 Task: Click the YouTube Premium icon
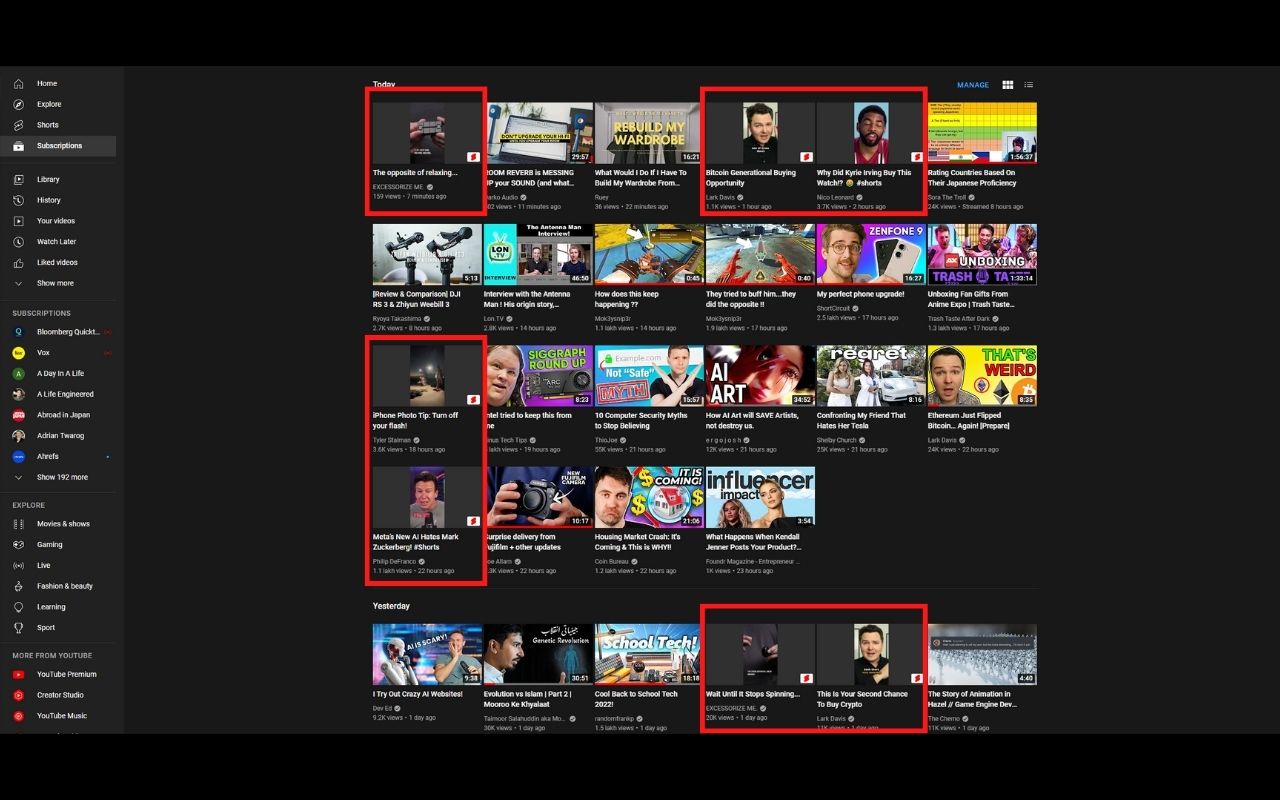tap(16, 674)
